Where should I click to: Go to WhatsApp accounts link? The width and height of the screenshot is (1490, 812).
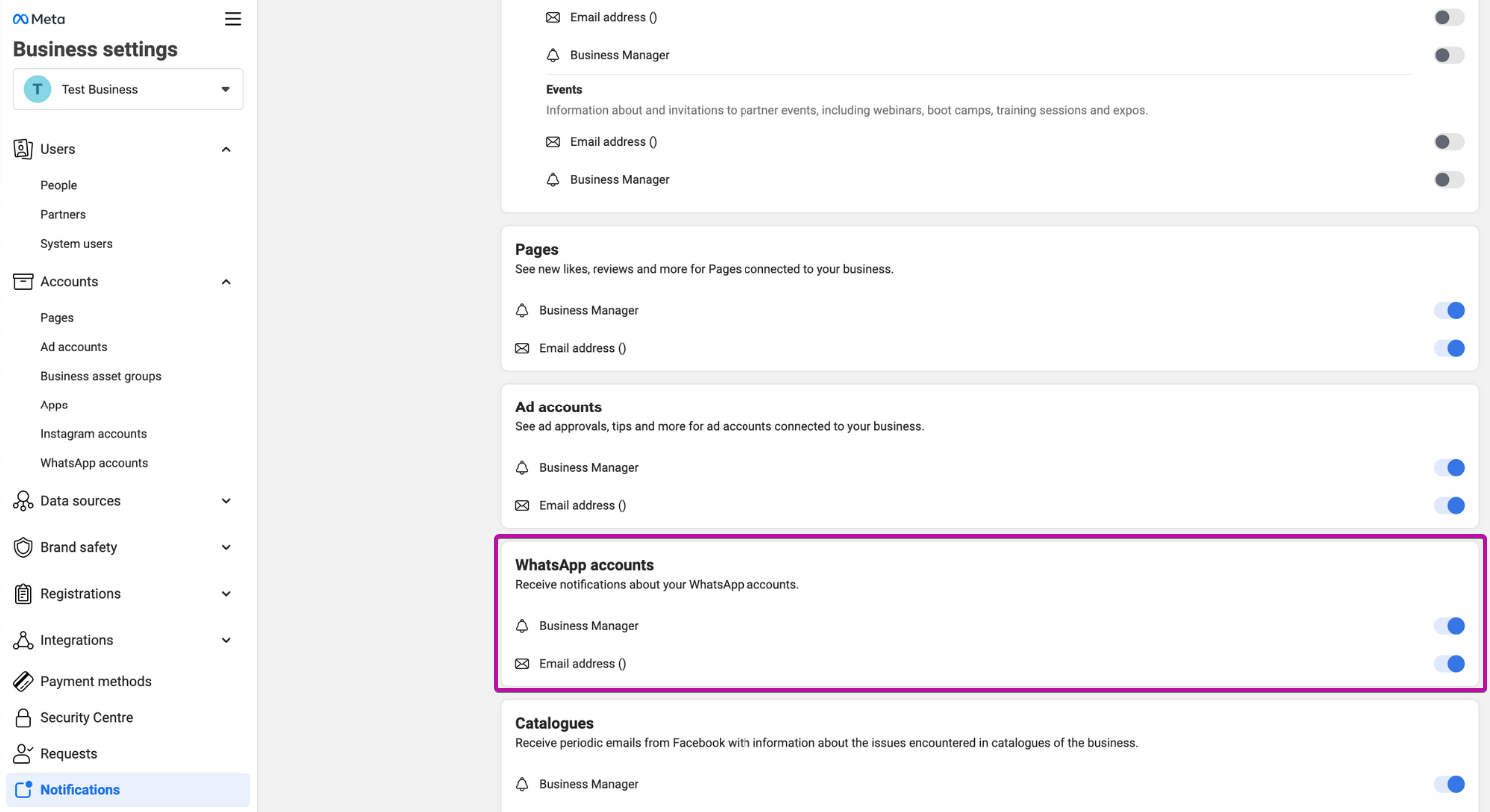[x=94, y=463]
